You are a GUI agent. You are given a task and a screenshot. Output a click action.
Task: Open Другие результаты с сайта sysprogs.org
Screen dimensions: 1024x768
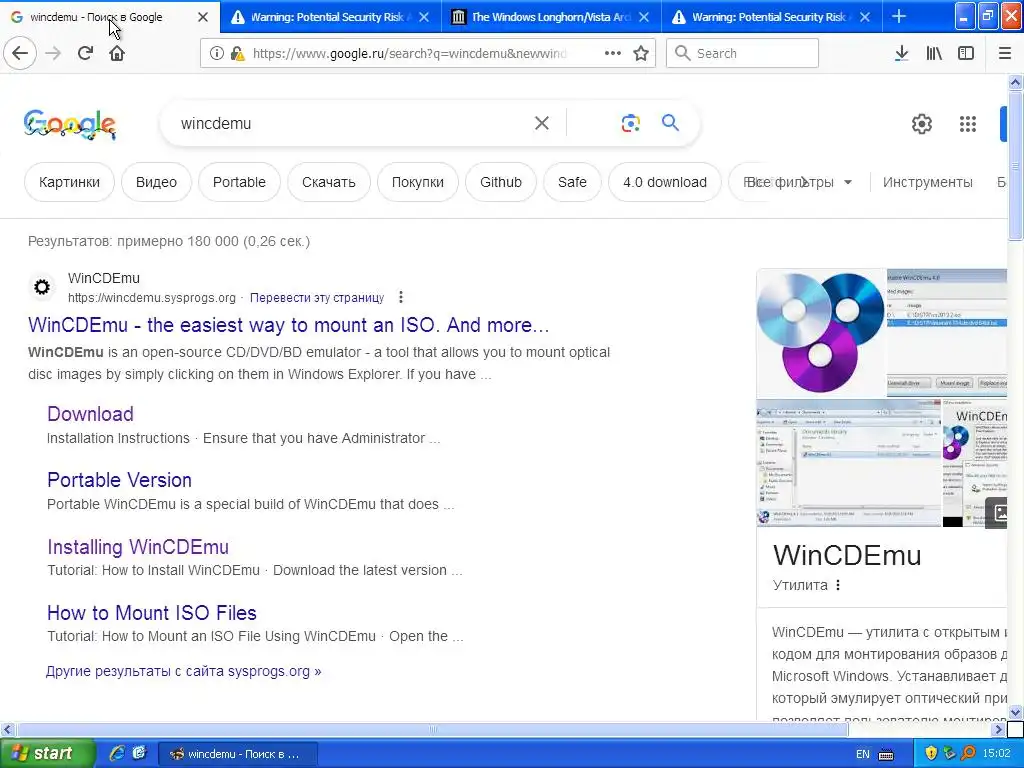pos(184,671)
